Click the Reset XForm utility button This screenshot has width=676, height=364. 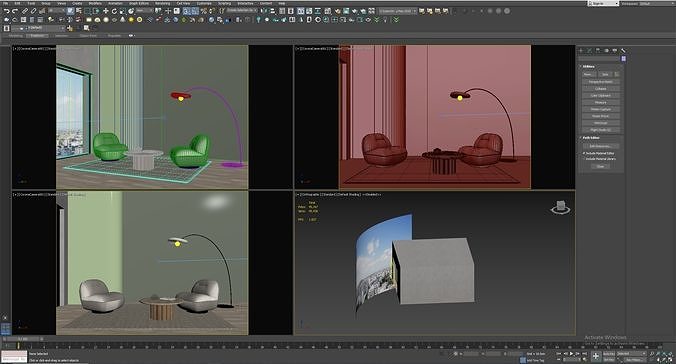pos(601,116)
